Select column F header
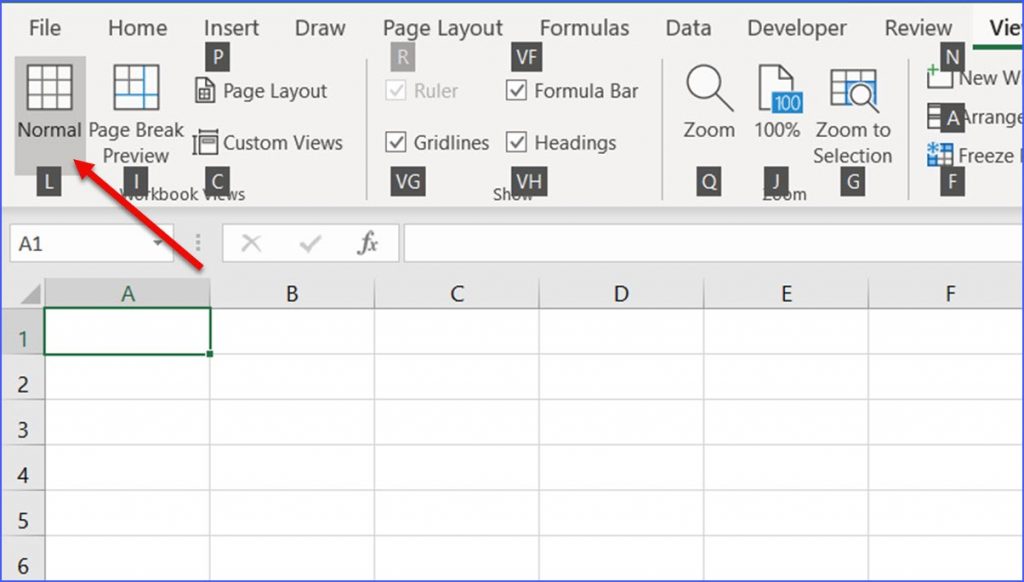Screen dimensions: 1024x582 click(946, 294)
